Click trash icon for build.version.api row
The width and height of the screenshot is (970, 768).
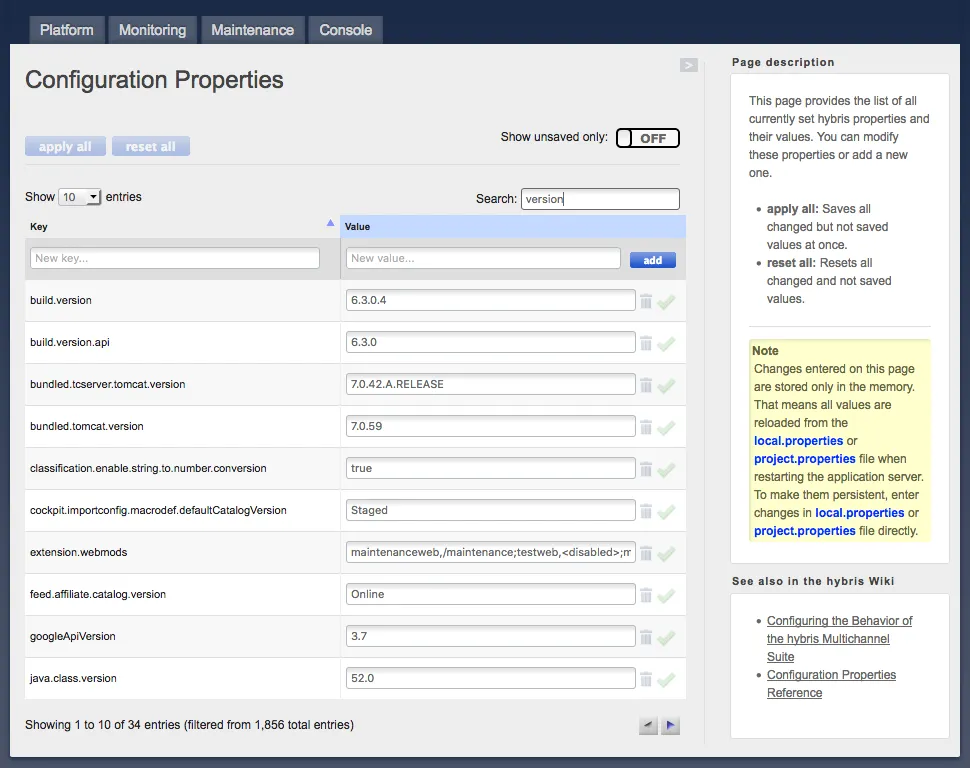646,343
